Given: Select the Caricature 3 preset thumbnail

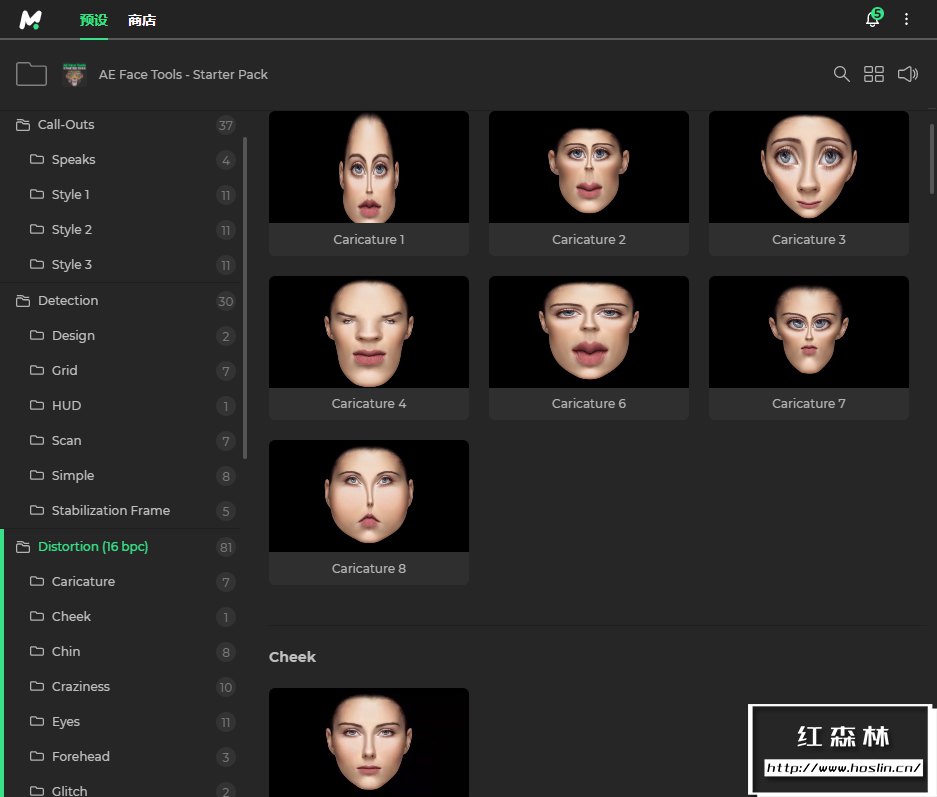Looking at the screenshot, I should [808, 167].
